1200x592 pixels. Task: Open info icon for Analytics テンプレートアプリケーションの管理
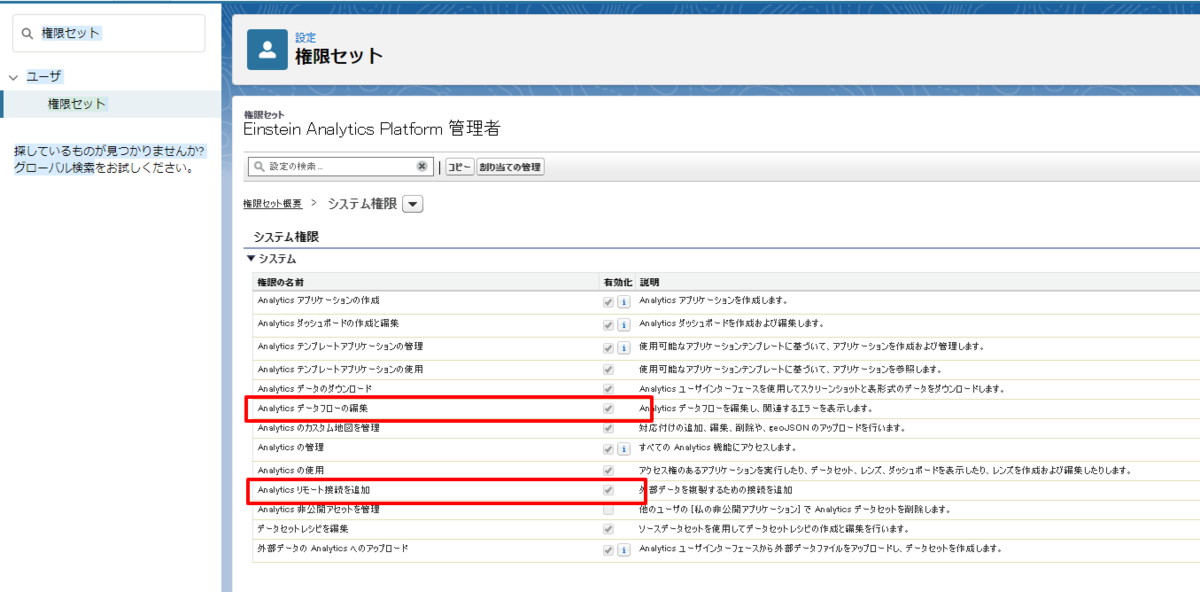click(x=622, y=348)
